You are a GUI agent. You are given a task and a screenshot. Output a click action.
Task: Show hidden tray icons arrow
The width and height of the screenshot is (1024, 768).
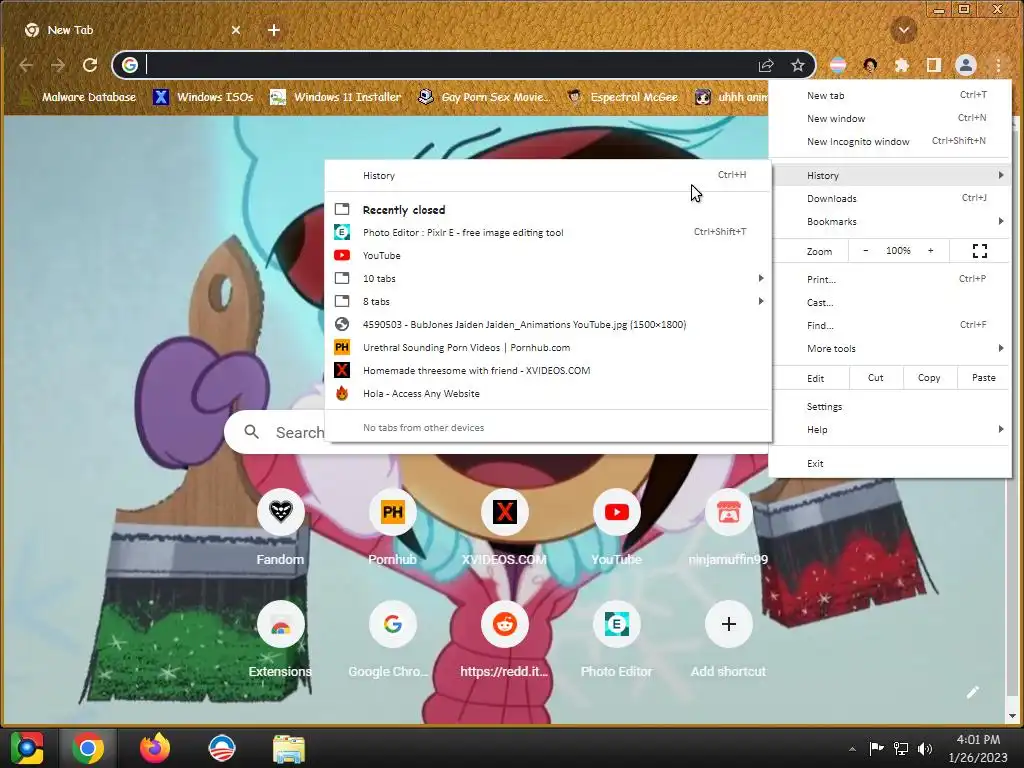pyautogui.click(x=852, y=749)
